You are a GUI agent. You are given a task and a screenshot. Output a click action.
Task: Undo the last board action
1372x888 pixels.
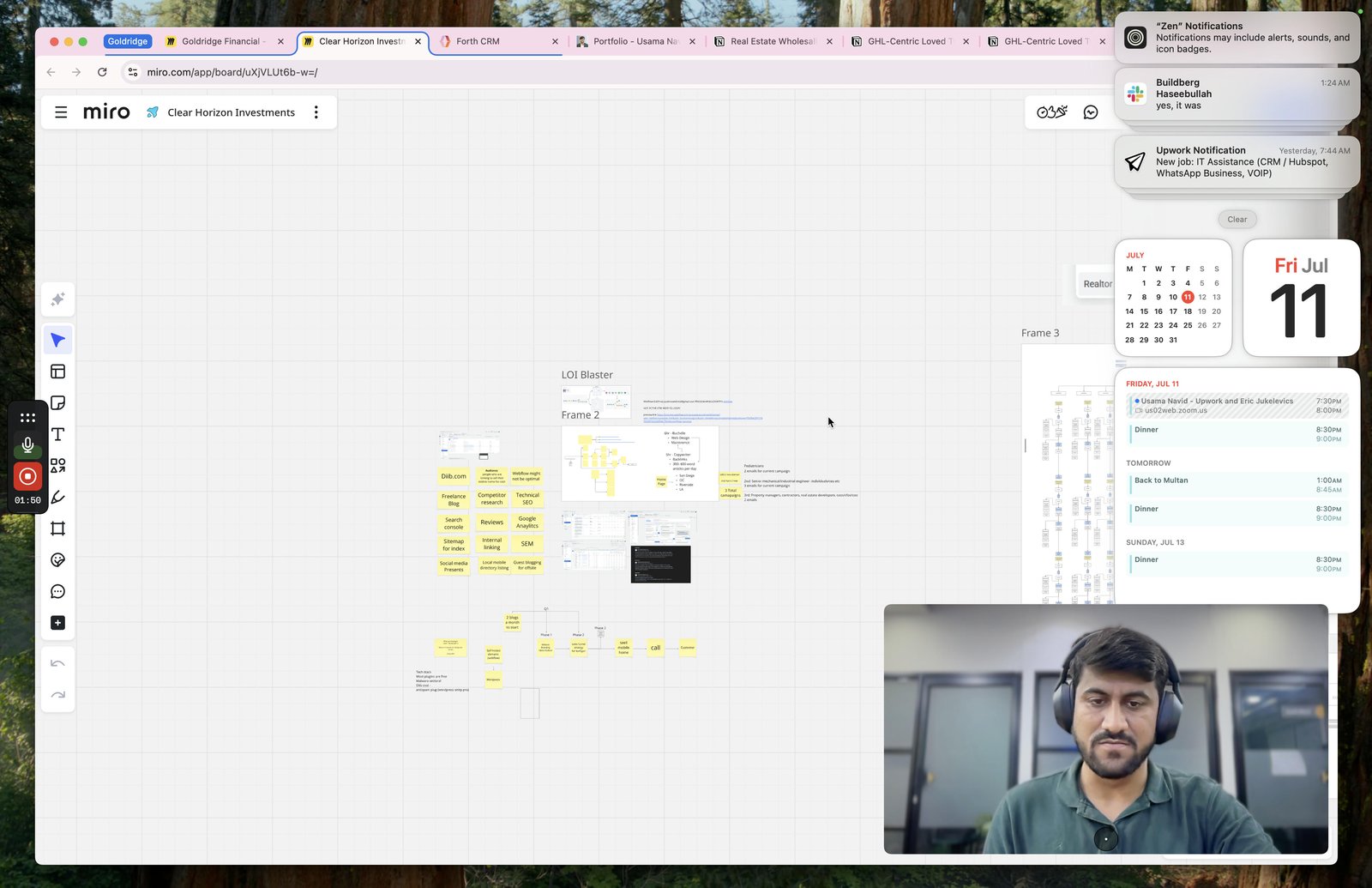pyautogui.click(x=57, y=663)
